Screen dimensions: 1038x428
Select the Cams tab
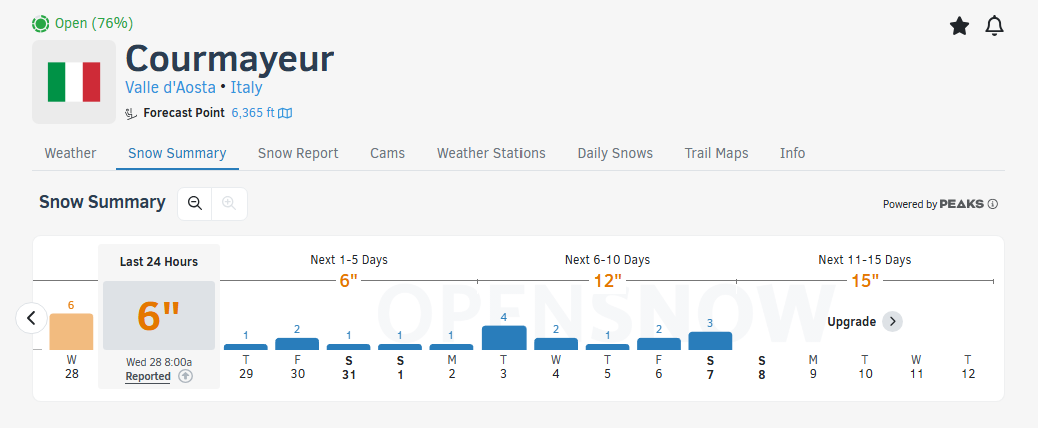pos(387,153)
